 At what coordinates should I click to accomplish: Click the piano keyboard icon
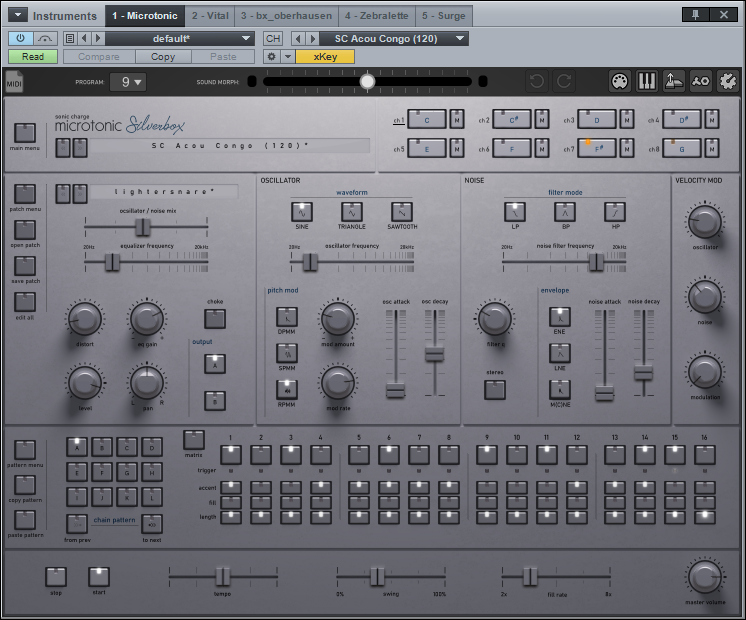pyautogui.click(x=647, y=82)
